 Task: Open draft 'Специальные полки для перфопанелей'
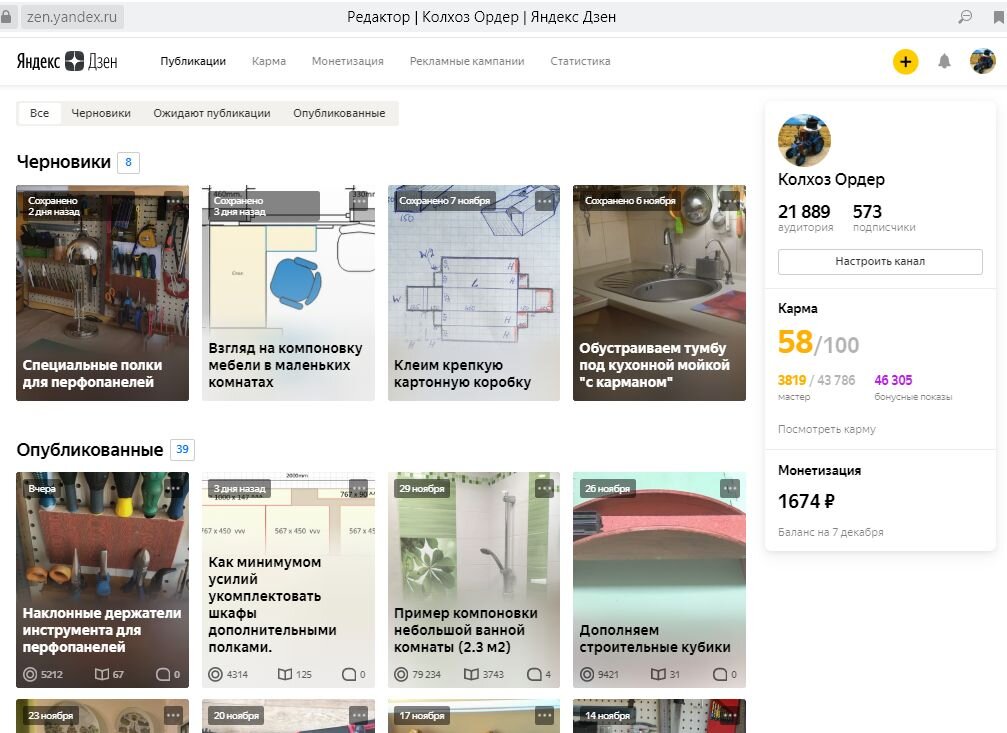pyautogui.click(x=102, y=293)
